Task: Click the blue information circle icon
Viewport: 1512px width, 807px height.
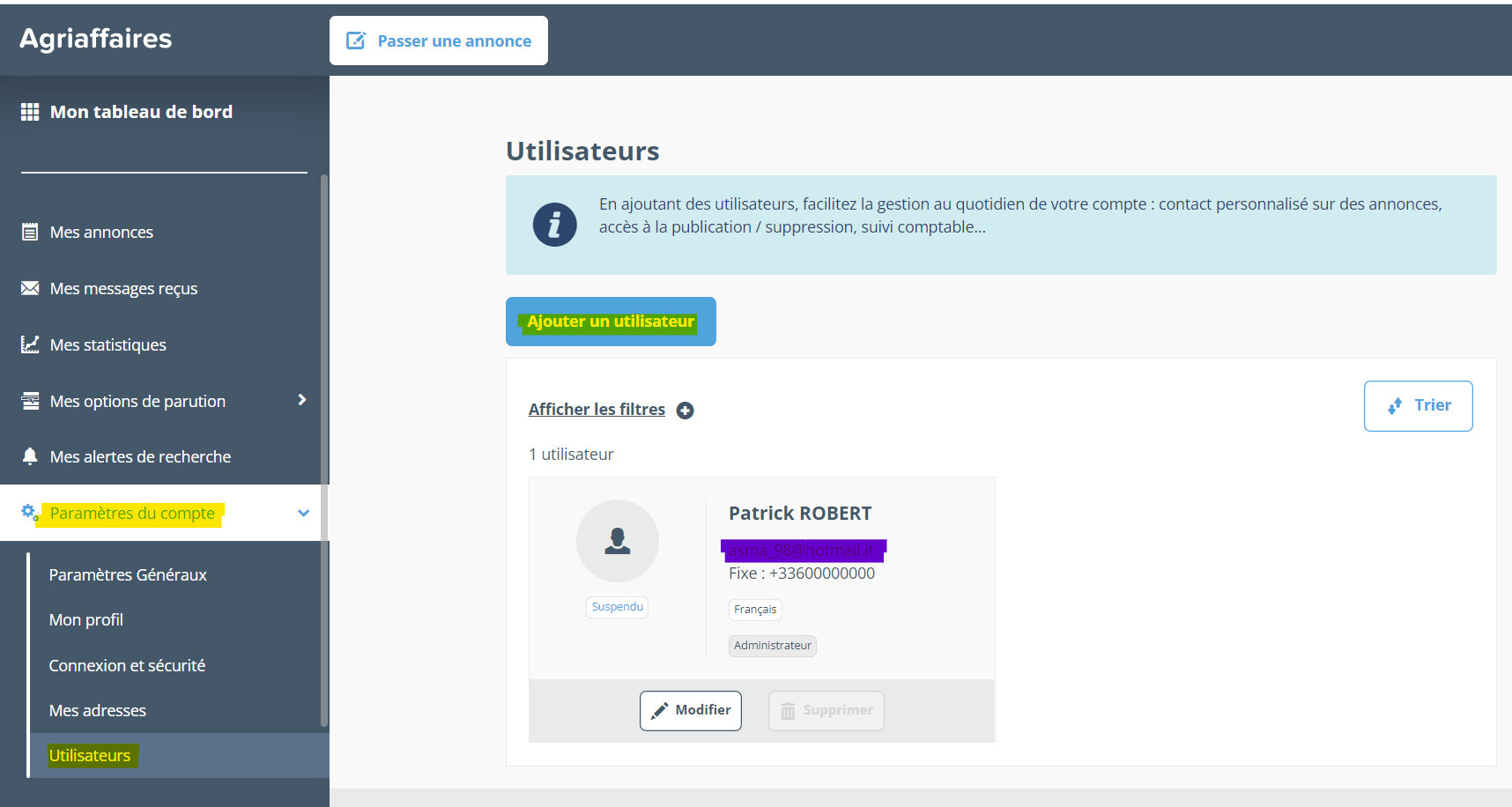Action: click(x=554, y=225)
